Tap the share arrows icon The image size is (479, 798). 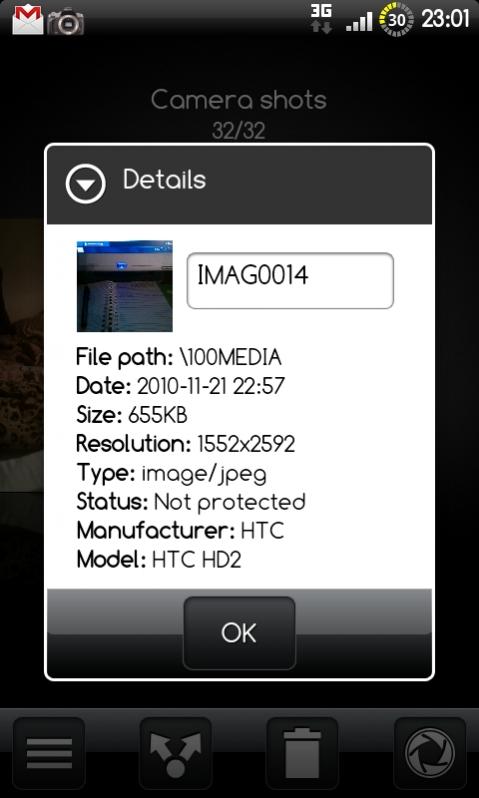(x=176, y=753)
